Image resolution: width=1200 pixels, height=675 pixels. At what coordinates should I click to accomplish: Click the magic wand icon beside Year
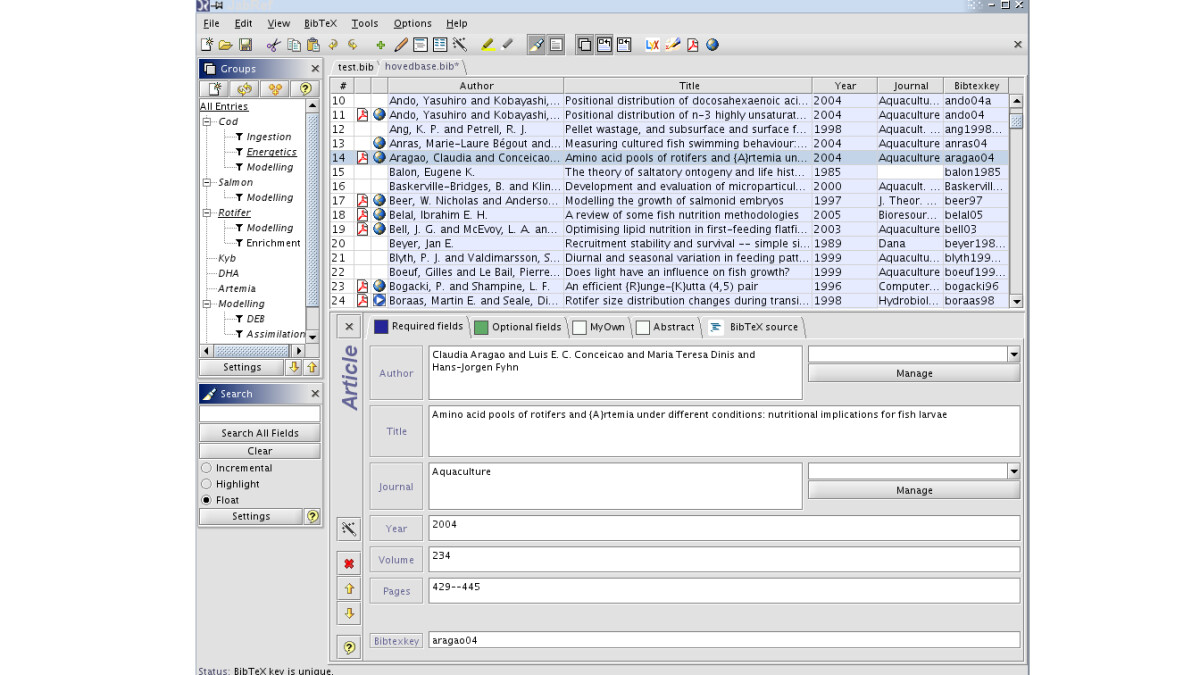click(349, 528)
